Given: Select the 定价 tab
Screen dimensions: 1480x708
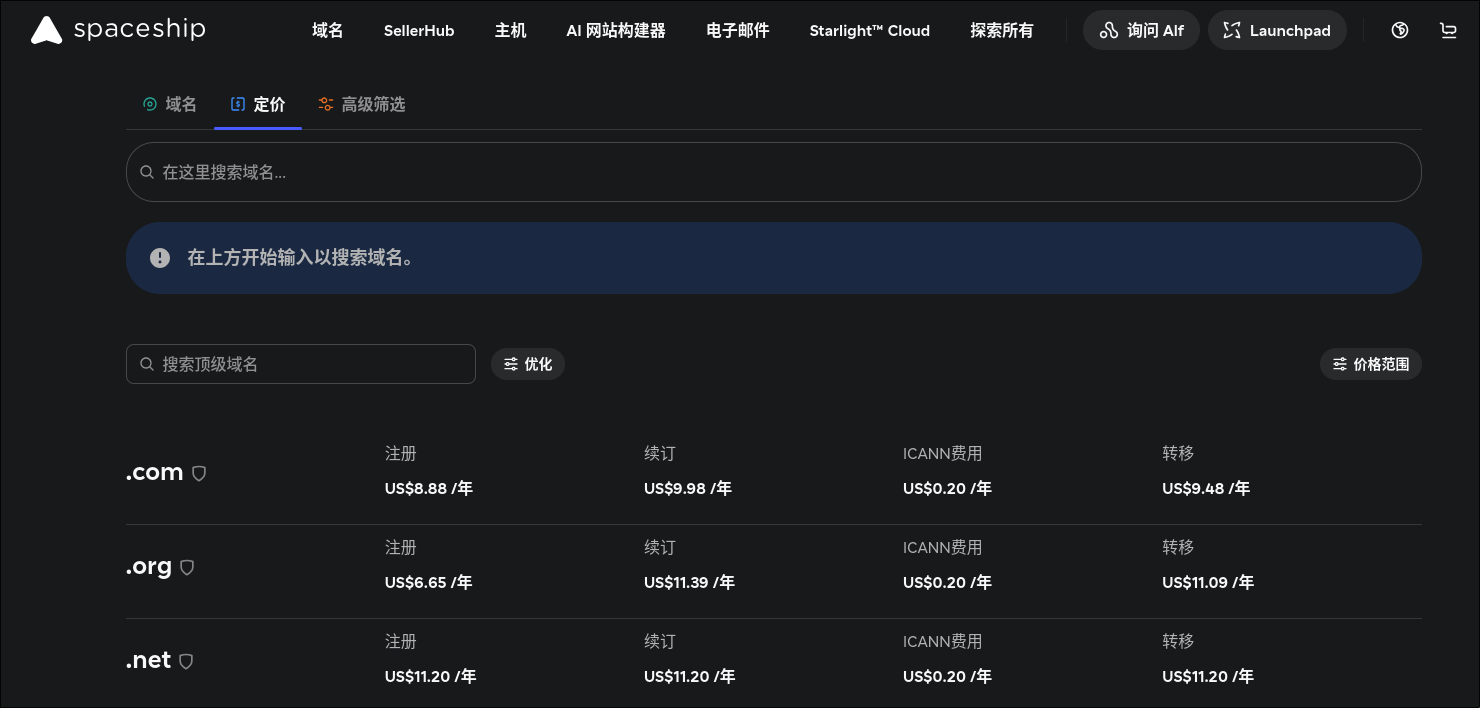Looking at the screenshot, I should [x=258, y=104].
